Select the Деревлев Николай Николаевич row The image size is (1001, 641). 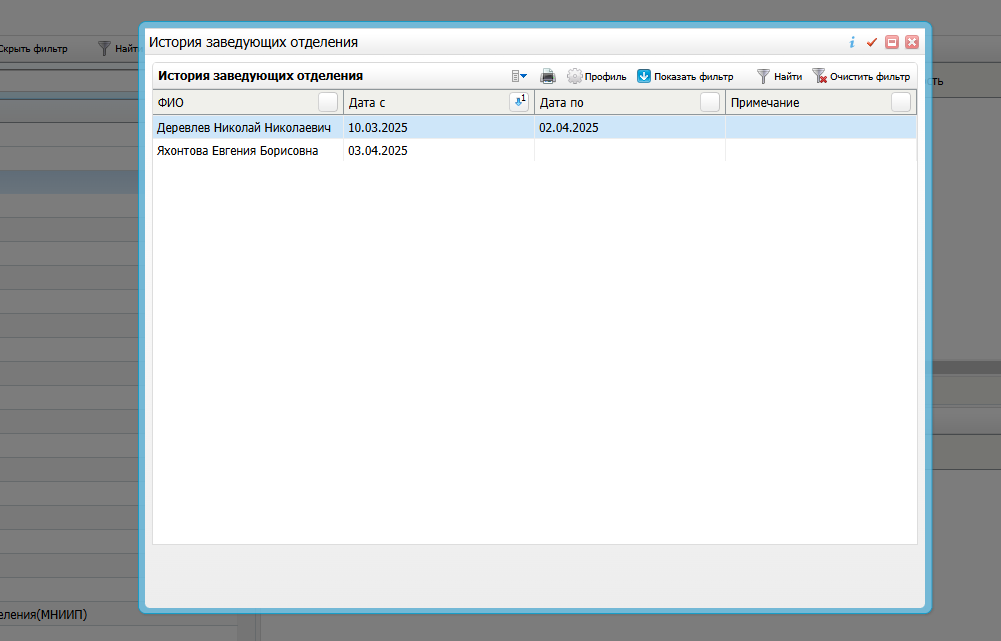(244, 127)
